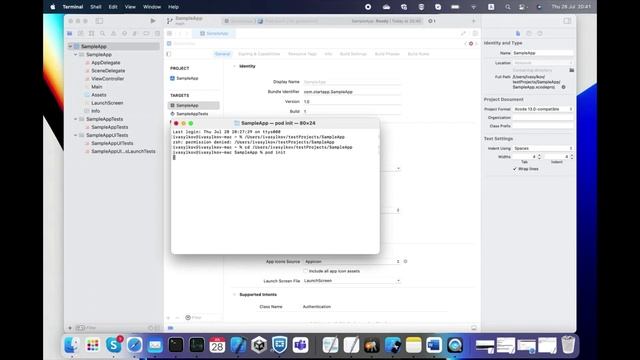Viewport: 640px width, 360px height.
Task: Add a new editor tab with plus
Action: [473, 21]
